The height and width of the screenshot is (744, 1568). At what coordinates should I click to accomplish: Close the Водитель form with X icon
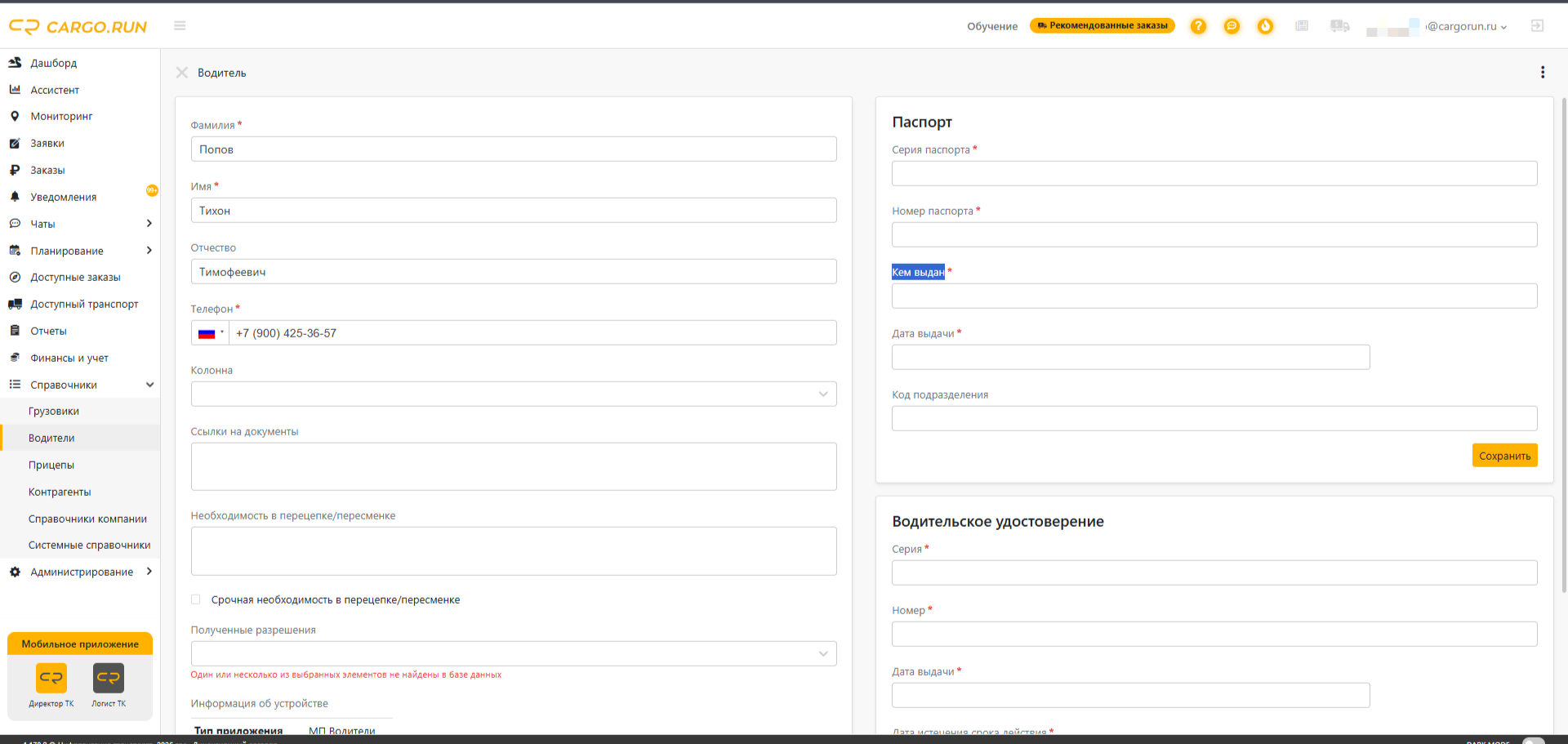182,73
